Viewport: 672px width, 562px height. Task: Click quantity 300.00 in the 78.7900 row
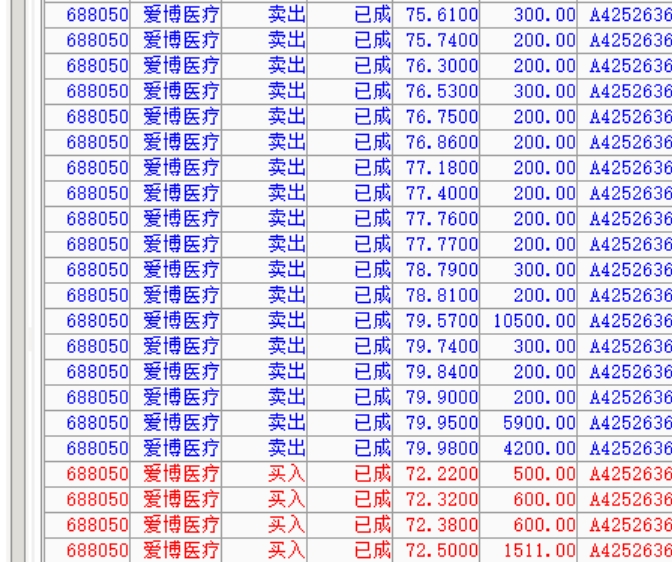point(545,270)
